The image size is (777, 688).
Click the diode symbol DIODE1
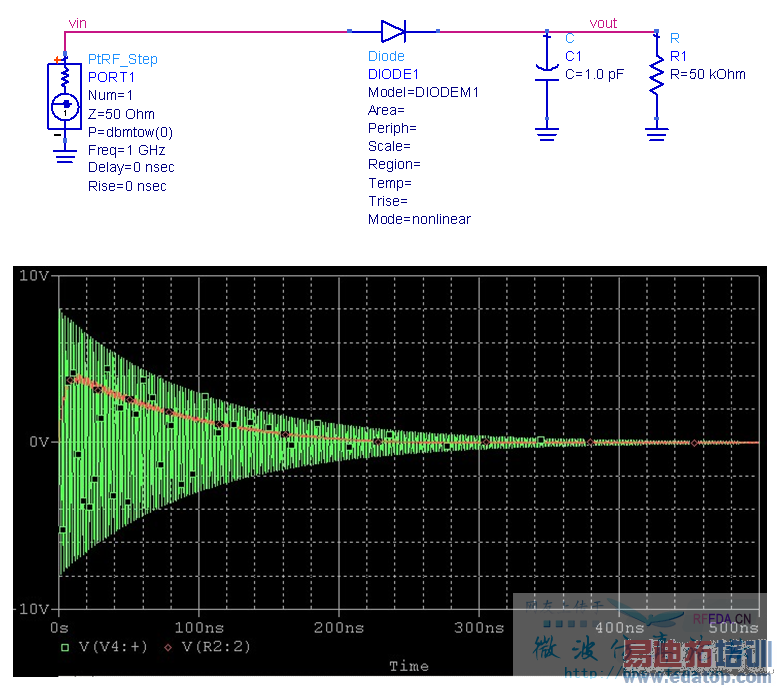pyautogui.click(x=393, y=31)
